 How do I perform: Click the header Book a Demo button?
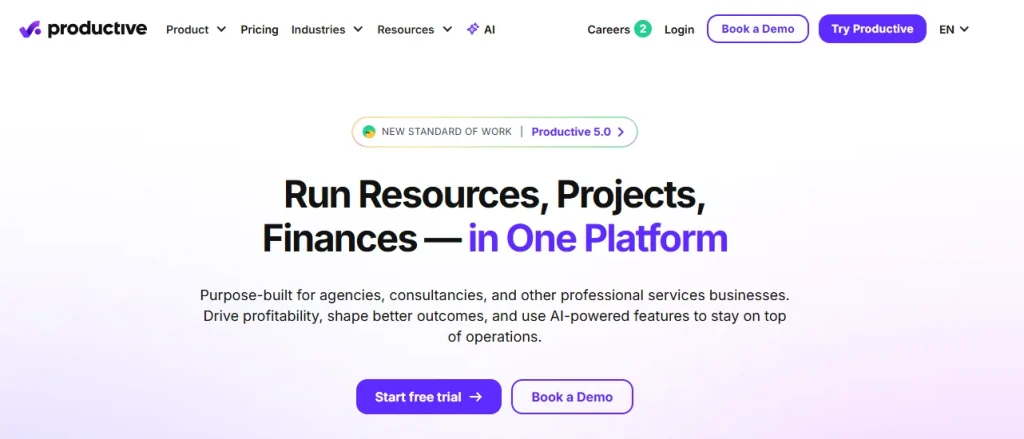[758, 29]
